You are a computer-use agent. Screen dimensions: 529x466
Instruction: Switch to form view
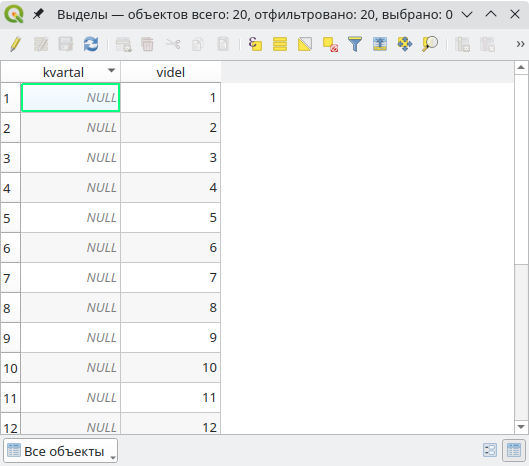(x=490, y=450)
